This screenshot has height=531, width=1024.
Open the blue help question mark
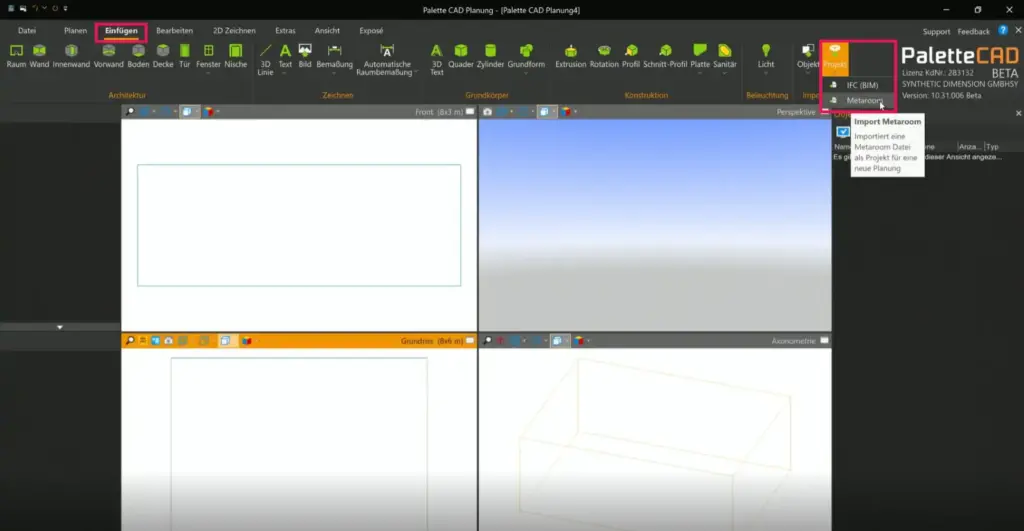[x=1003, y=30]
